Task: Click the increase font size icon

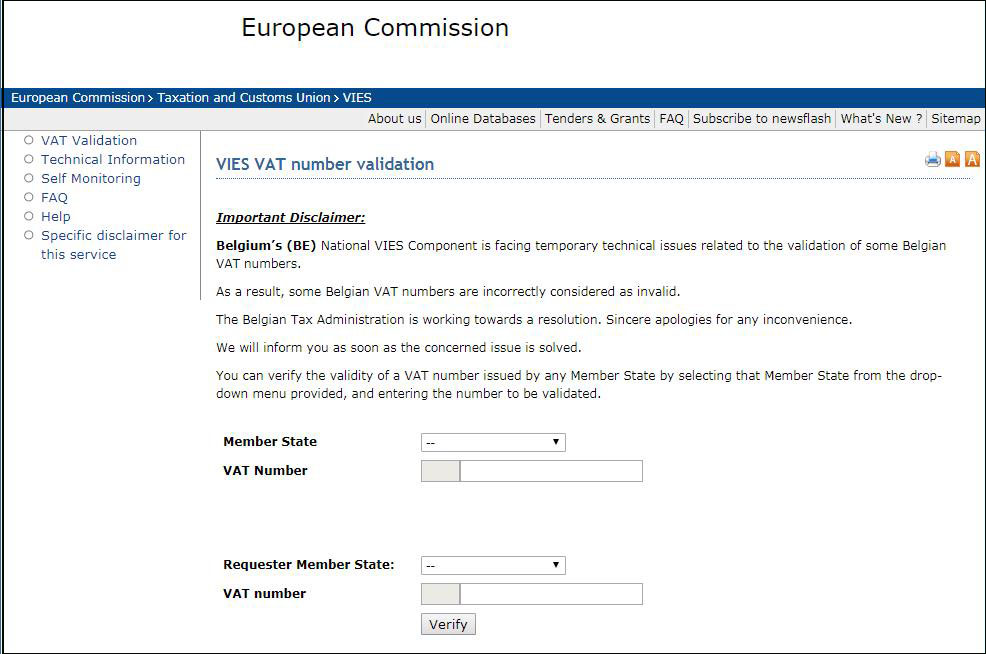Action: coord(971,159)
